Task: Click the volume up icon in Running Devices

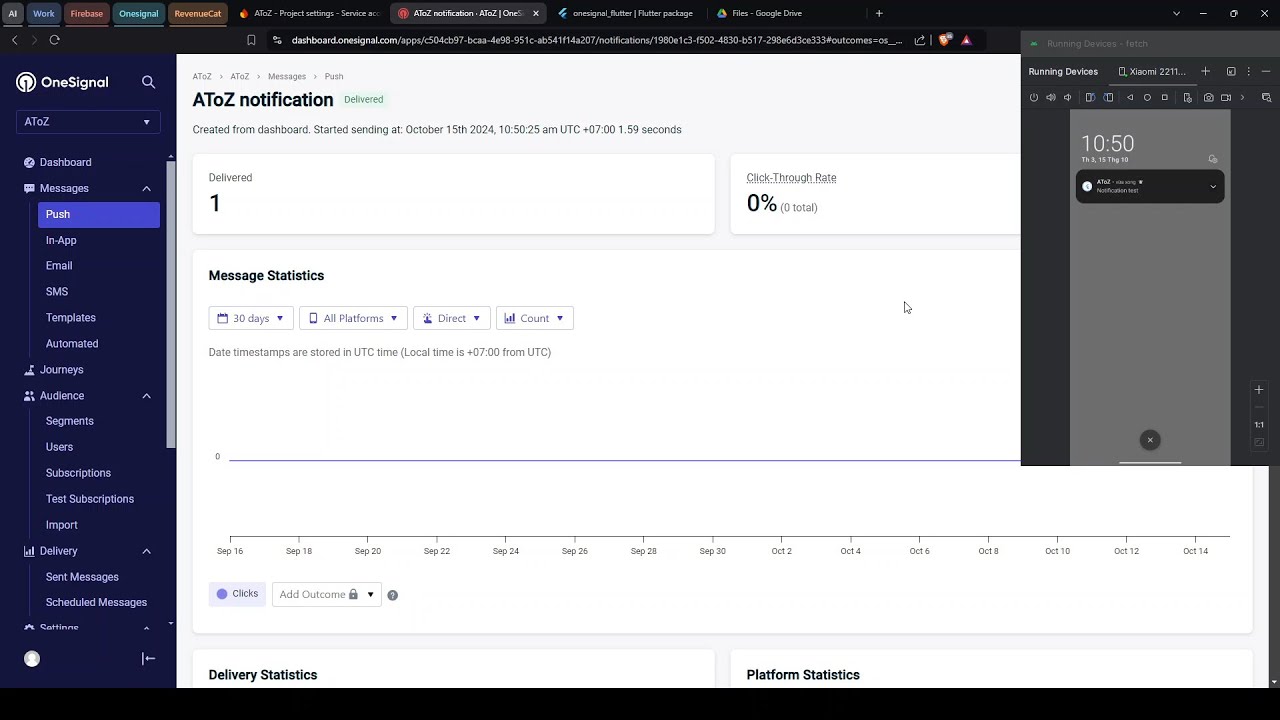Action: [1051, 97]
